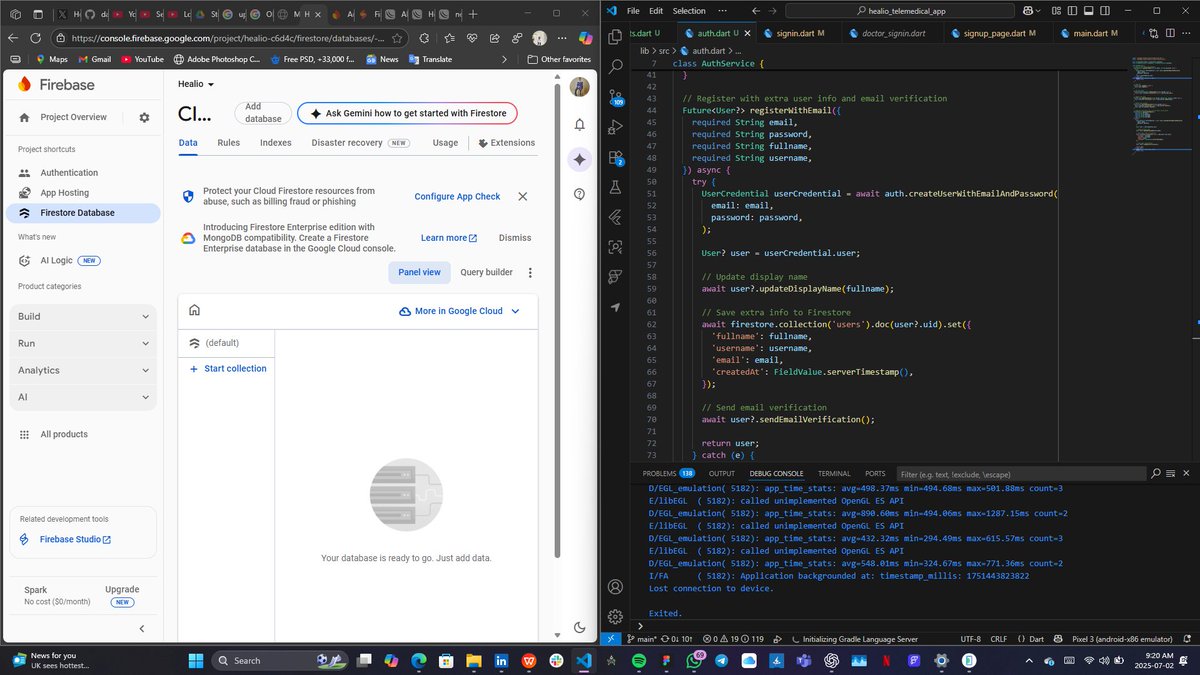The image size is (1200, 675).
Task: Click Configure App Check link
Action: tap(457, 197)
